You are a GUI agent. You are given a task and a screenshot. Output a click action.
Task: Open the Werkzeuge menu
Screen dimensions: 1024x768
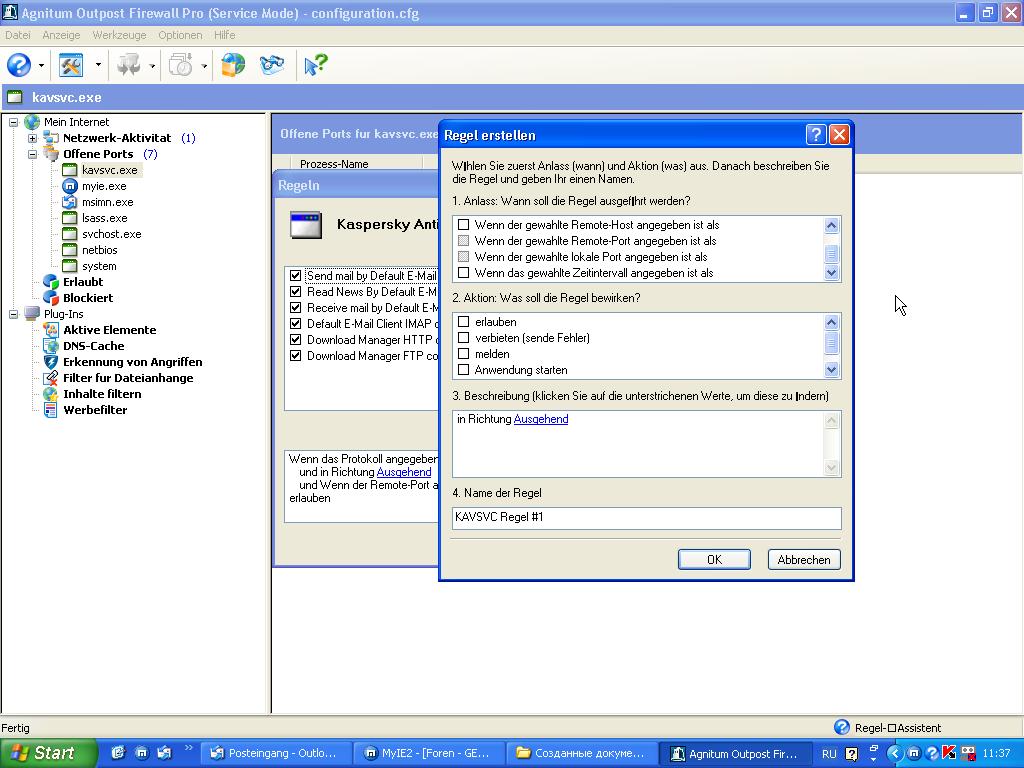120,35
